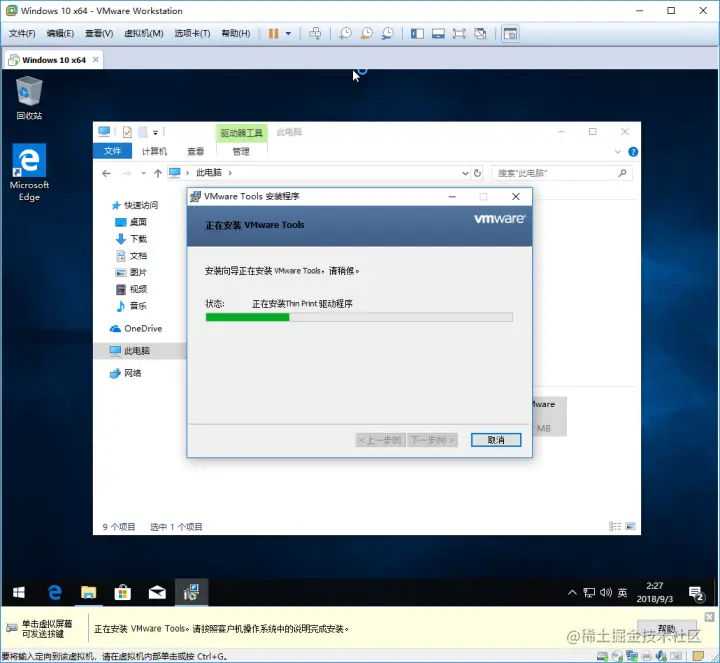Expand the address bar history dropdown
The width and height of the screenshot is (720, 663).
click(x=465, y=173)
